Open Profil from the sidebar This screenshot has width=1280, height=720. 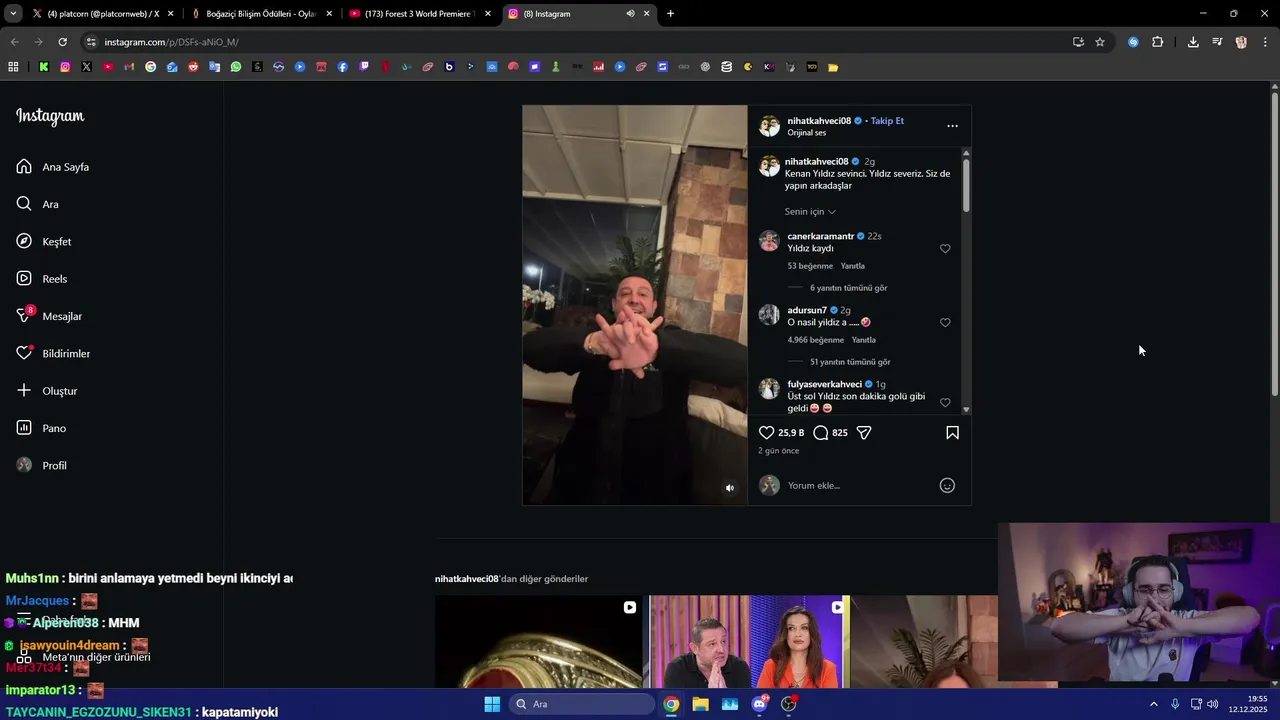(42, 466)
